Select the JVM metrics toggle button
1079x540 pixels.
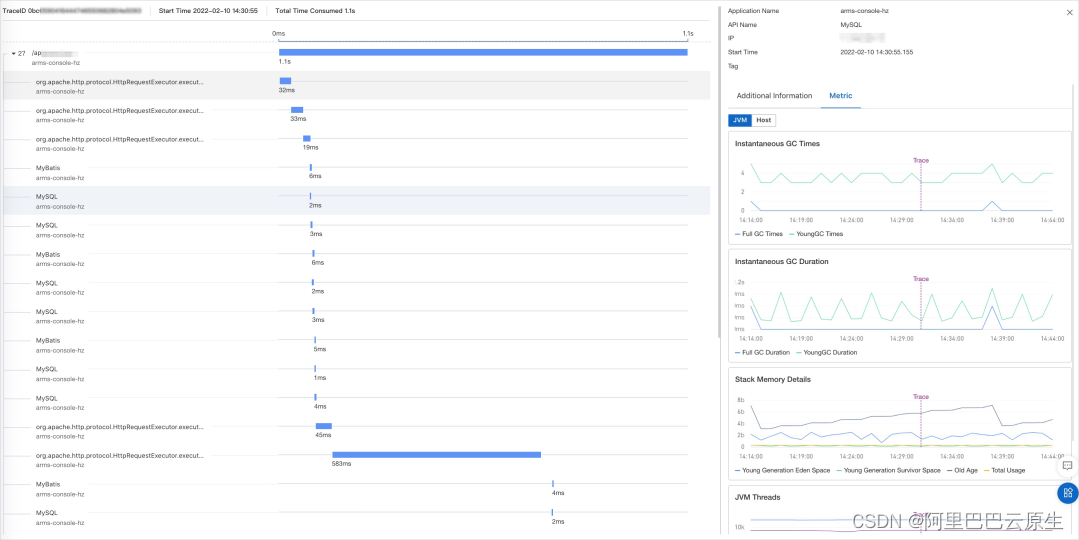740,120
